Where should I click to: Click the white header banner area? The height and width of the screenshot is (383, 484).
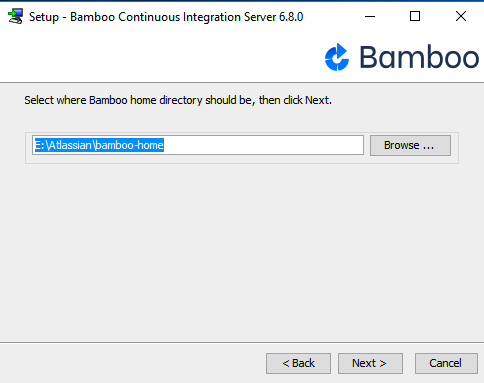tap(160, 57)
